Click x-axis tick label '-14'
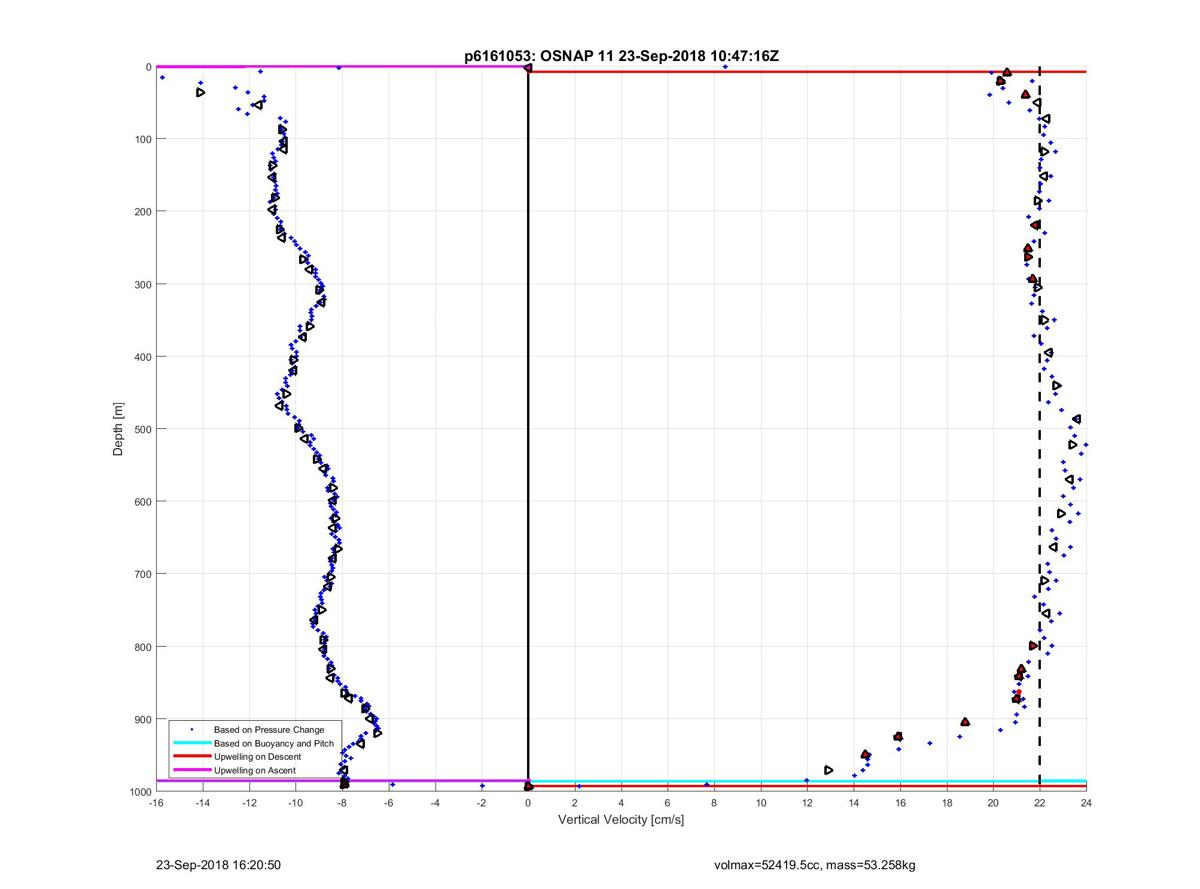The image size is (1200, 889). (202, 802)
